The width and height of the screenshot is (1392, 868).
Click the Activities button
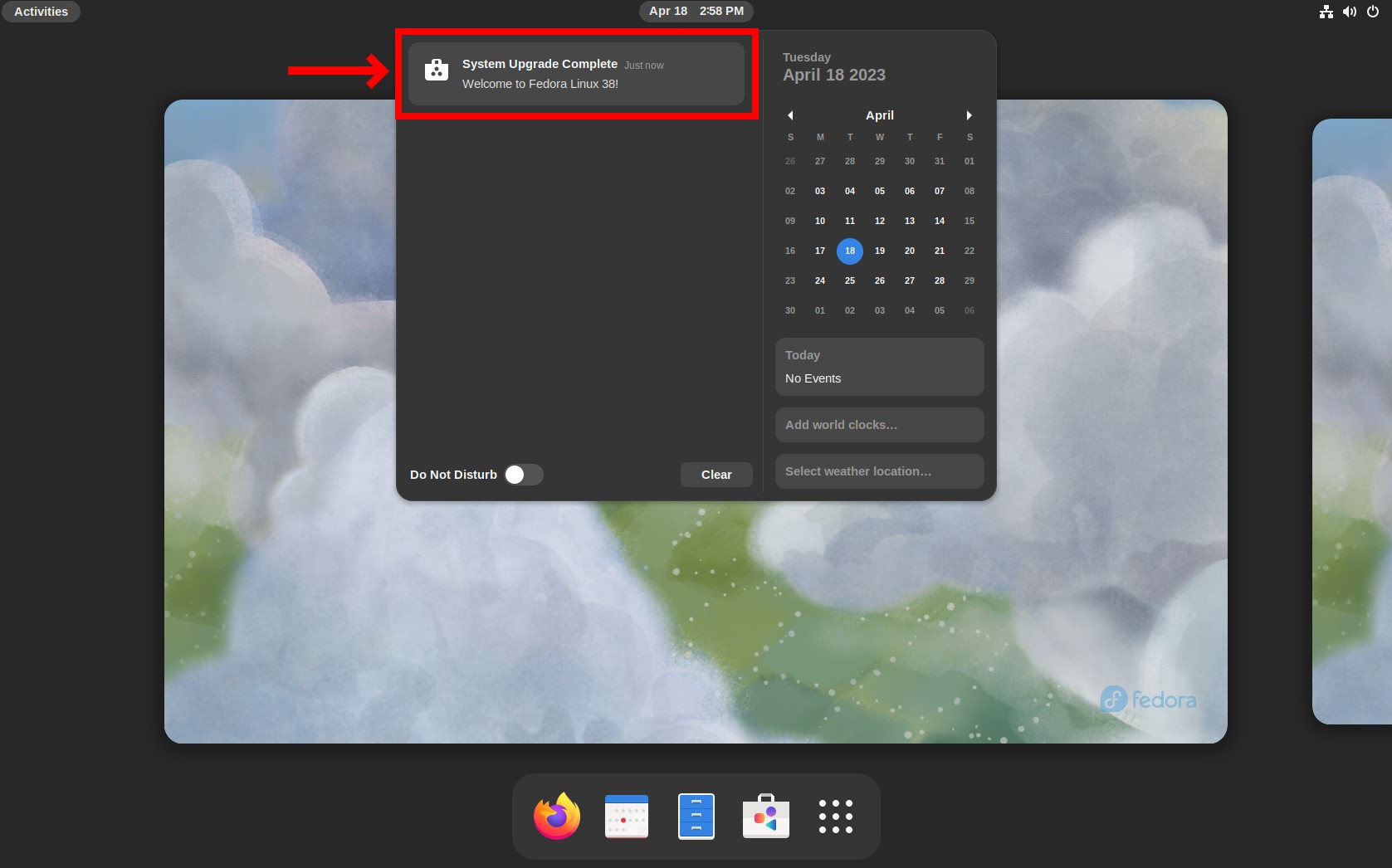coord(41,12)
